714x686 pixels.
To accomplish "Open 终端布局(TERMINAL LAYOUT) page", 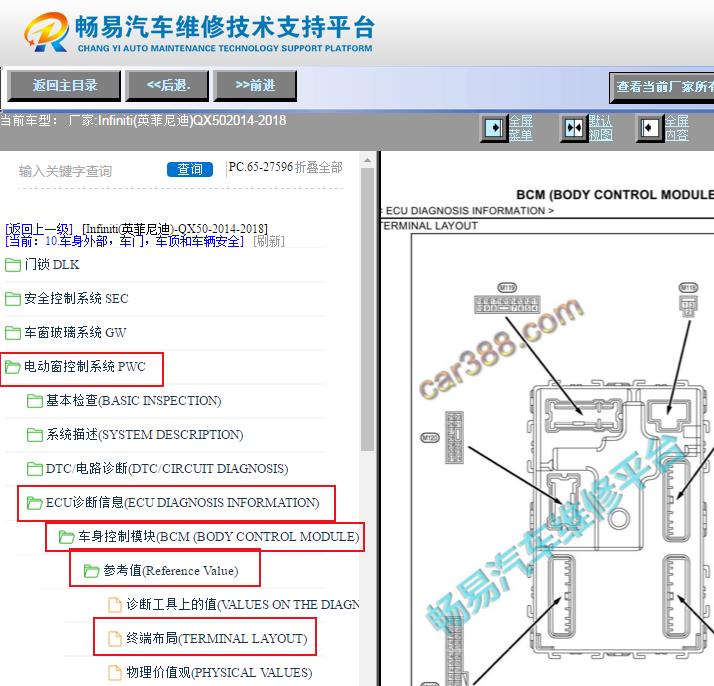I will (217, 638).
